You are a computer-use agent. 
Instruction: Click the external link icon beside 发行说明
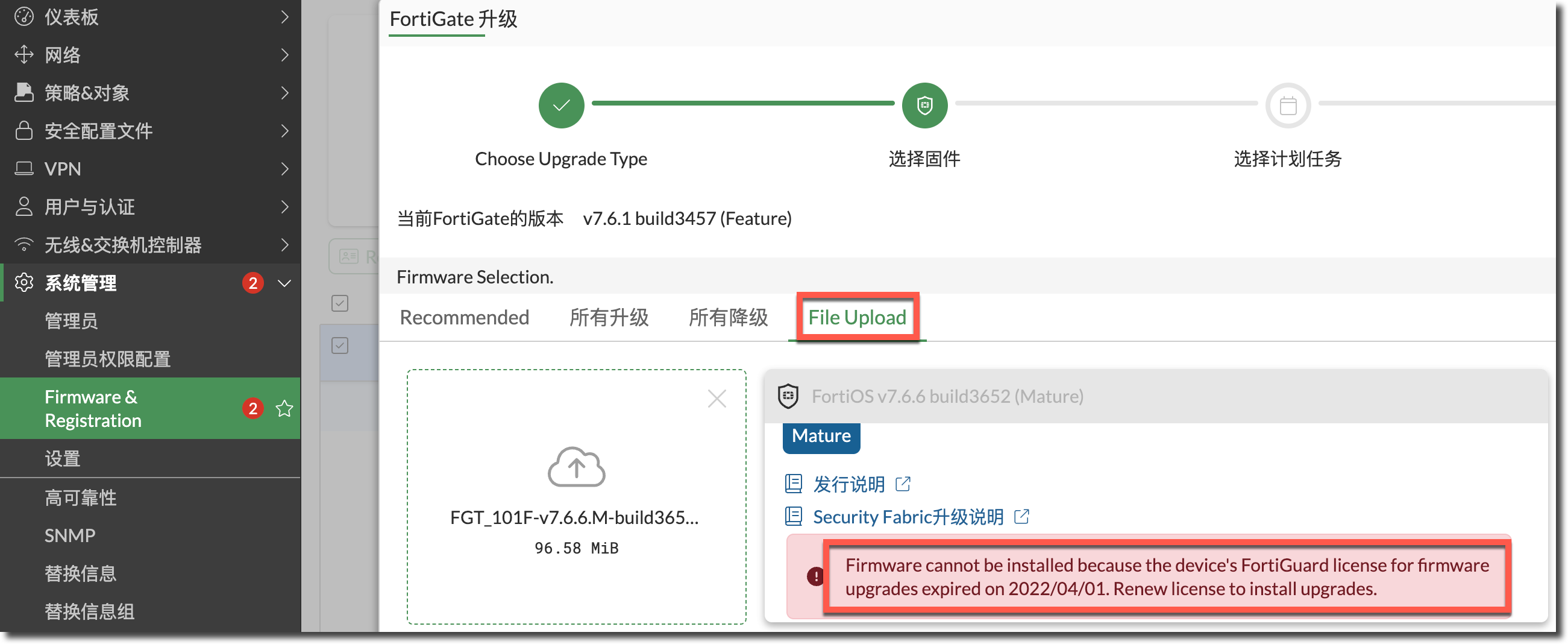tap(903, 484)
